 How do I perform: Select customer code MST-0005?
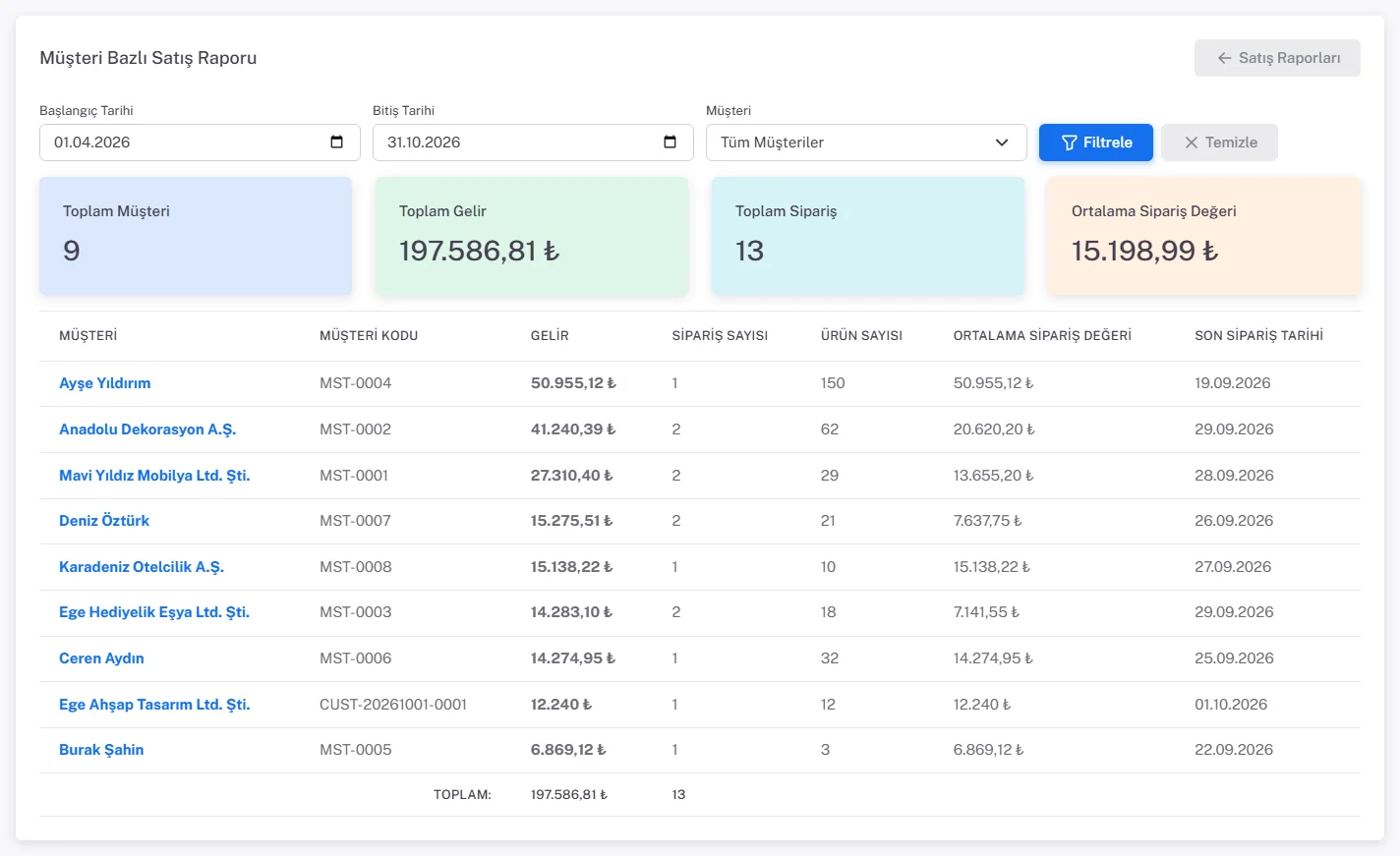[355, 750]
